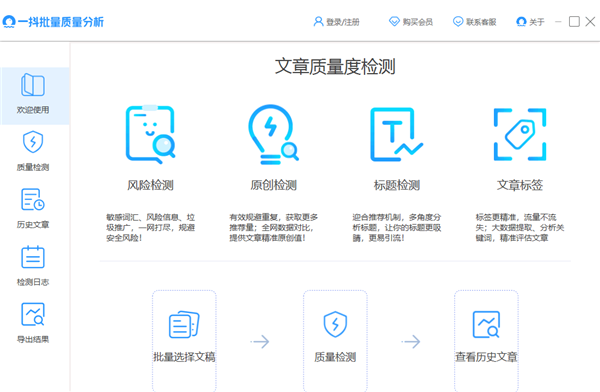The height and width of the screenshot is (392, 600).
Task: Click the 导出结果 chart icon
Action: click(x=33, y=314)
